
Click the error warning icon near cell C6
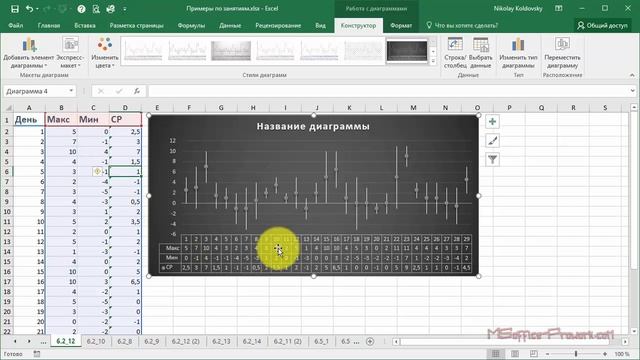click(97, 172)
